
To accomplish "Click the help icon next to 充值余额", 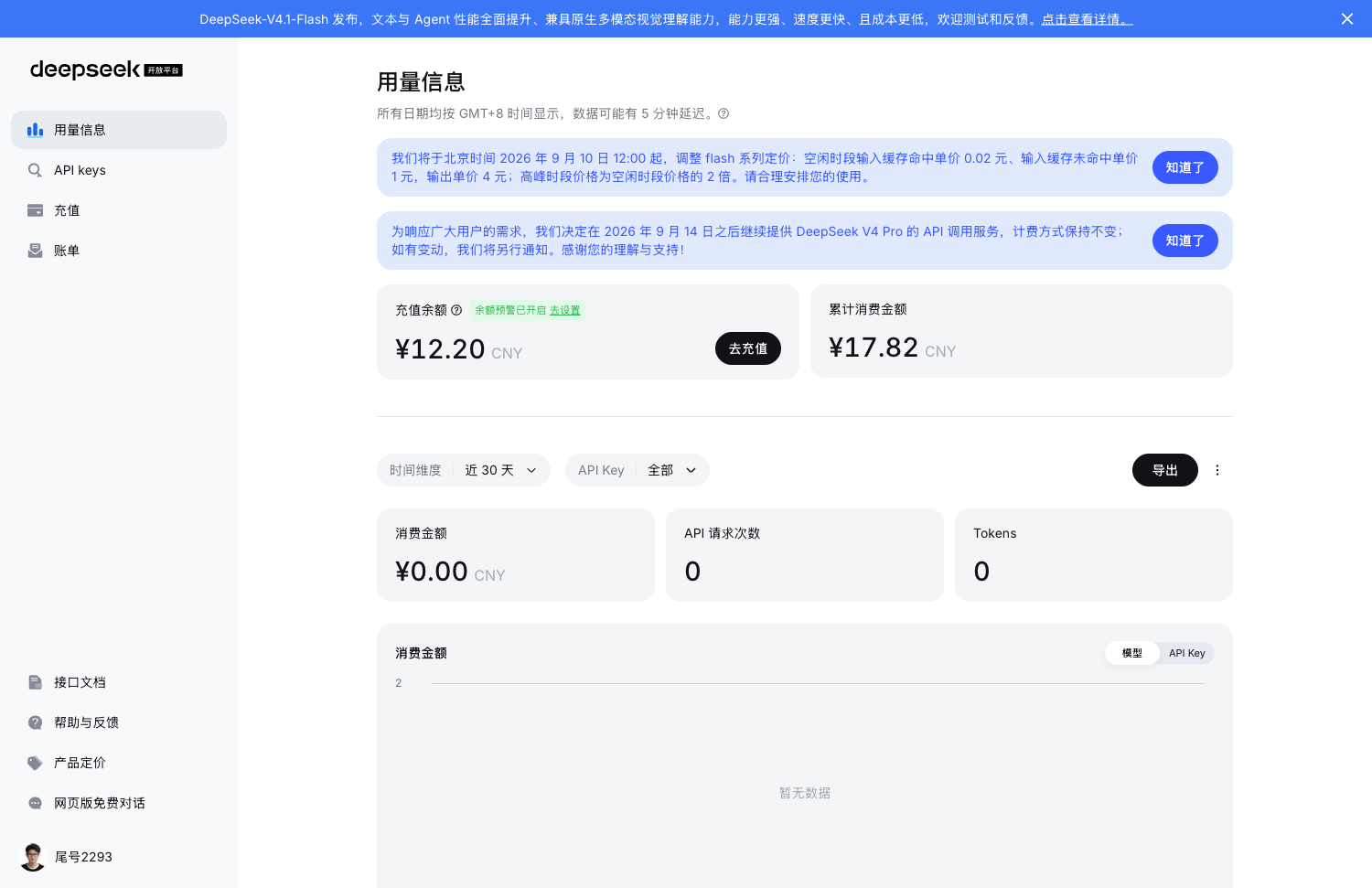I will pos(456,310).
